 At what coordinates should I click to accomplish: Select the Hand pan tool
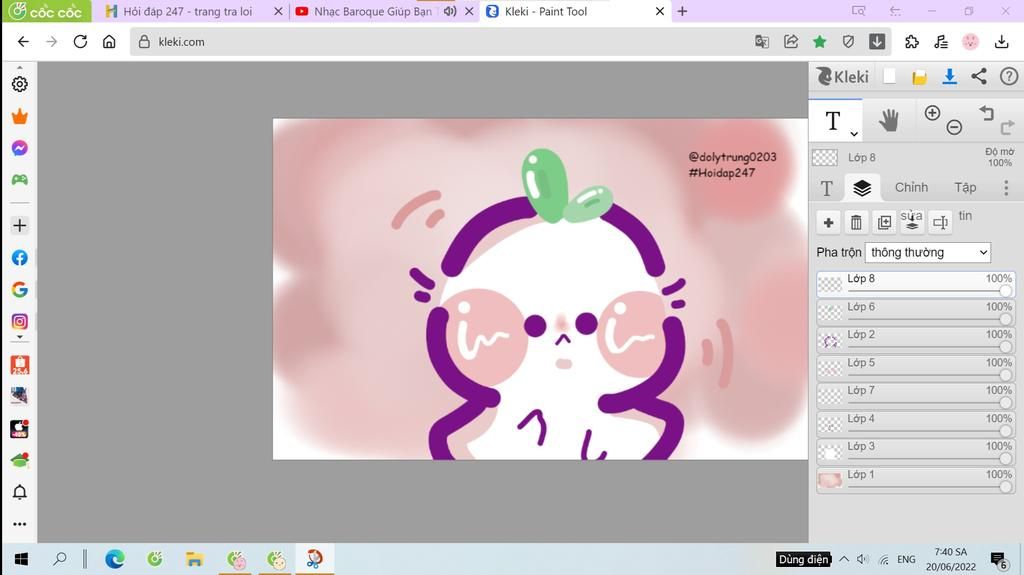pos(888,121)
